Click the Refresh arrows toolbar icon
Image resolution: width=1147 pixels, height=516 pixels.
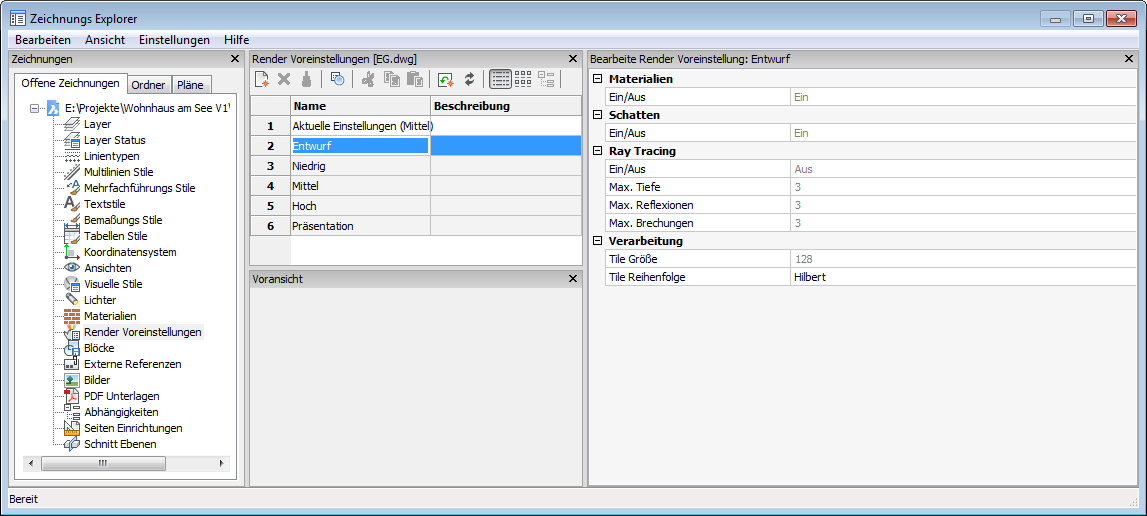click(469, 79)
